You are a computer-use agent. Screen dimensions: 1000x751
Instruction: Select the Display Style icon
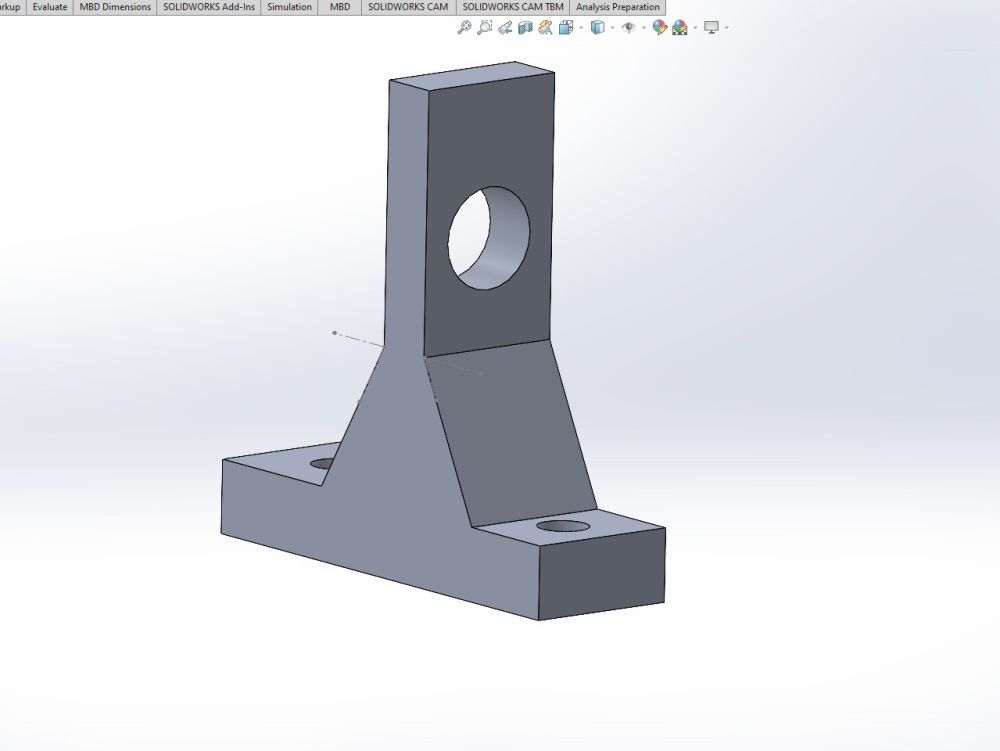point(598,28)
